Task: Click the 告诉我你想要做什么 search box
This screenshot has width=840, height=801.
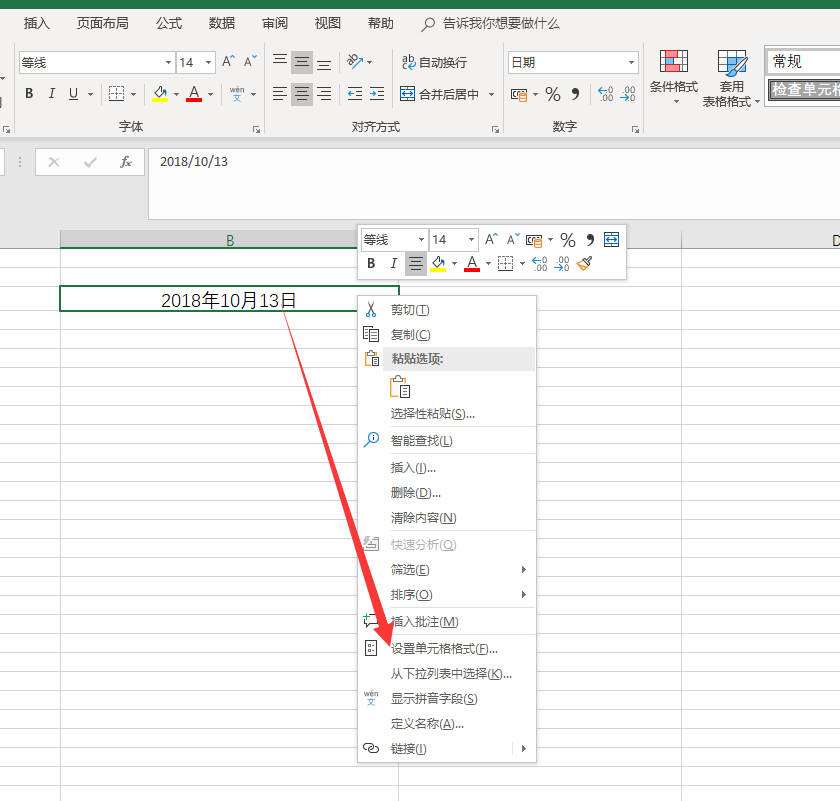Action: pyautogui.click(x=491, y=24)
